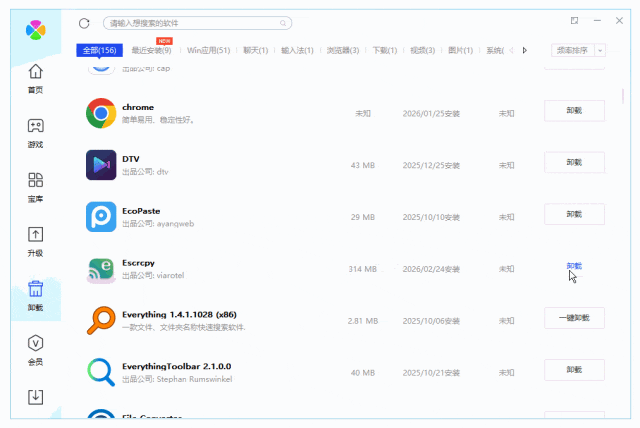The width and height of the screenshot is (640, 428).
Task: Switch to the 聊天(1) tab
Action: (x=256, y=50)
